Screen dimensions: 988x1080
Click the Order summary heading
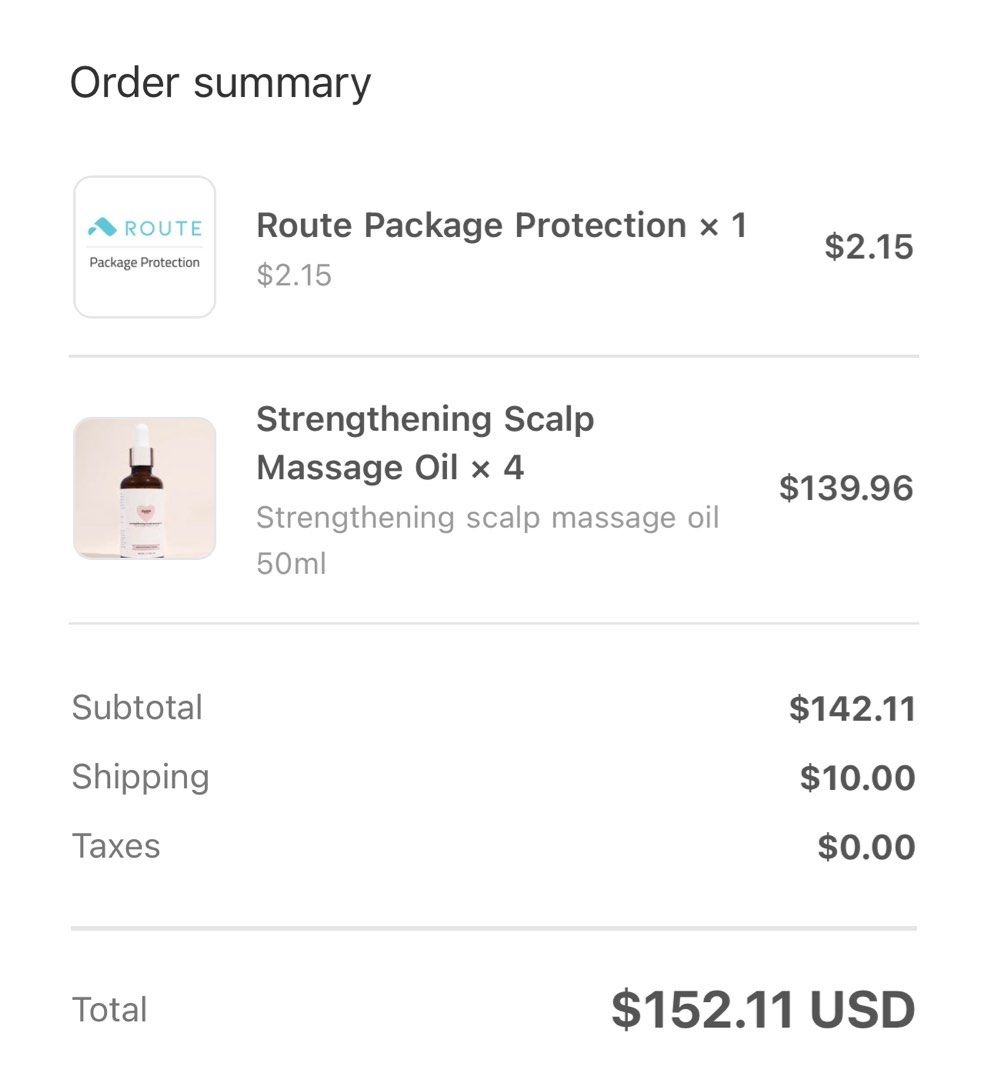(220, 82)
